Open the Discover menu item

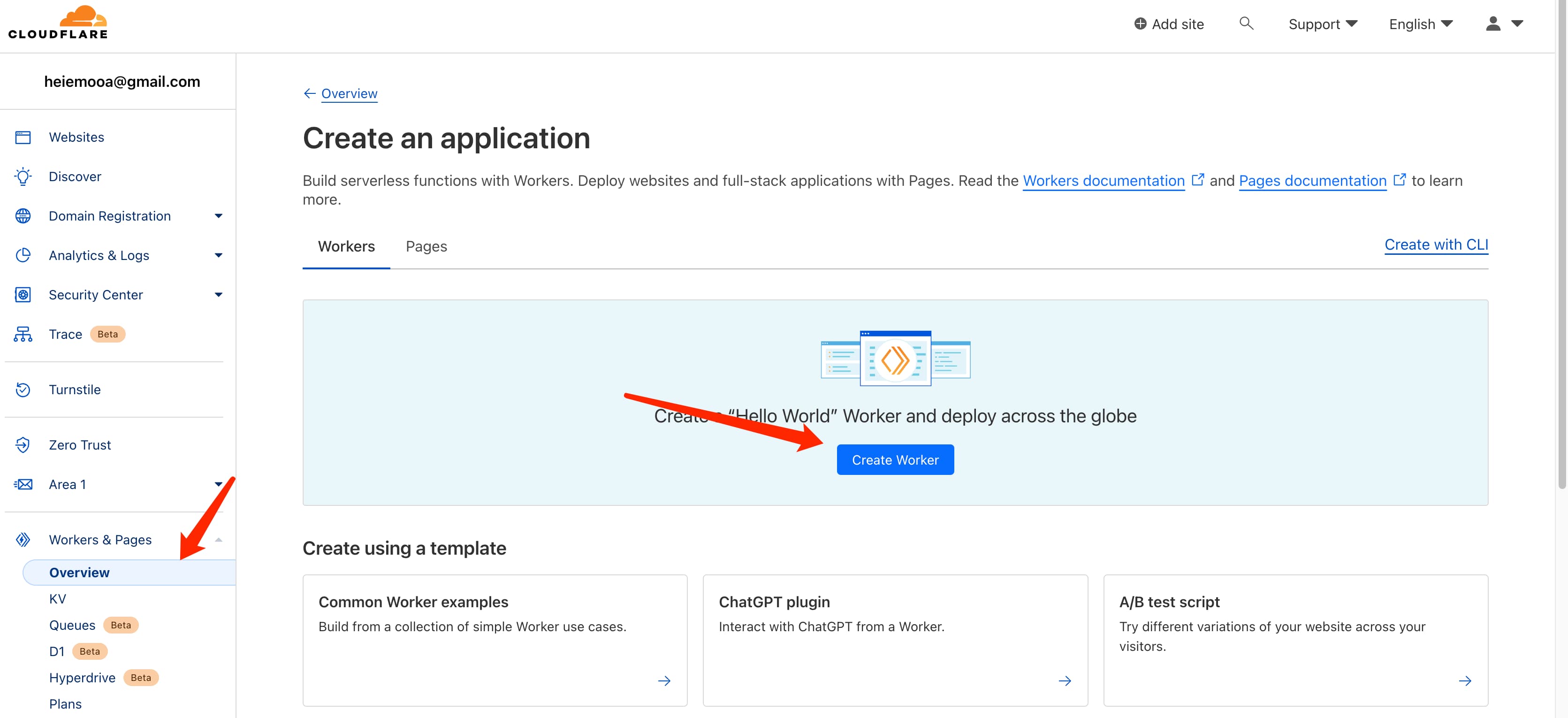pyautogui.click(x=75, y=176)
